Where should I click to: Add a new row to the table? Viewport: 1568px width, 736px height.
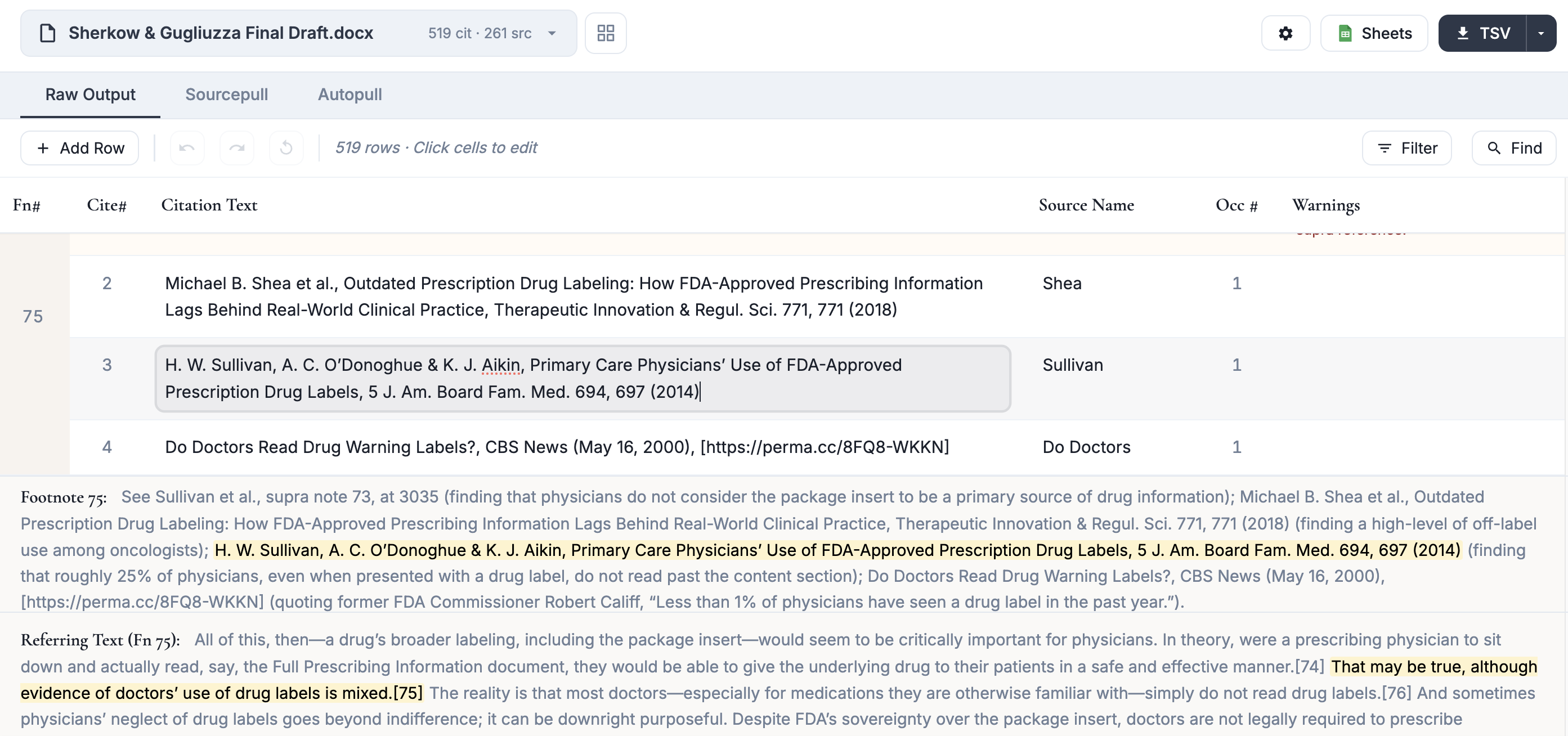pos(79,147)
